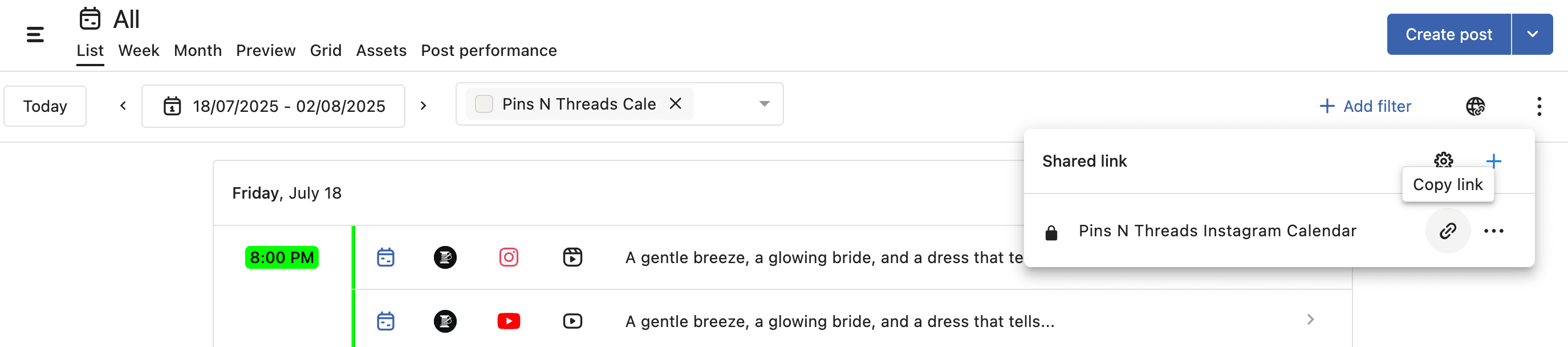Click the copy link chain icon
The width and height of the screenshot is (1568, 347).
coord(1447,231)
